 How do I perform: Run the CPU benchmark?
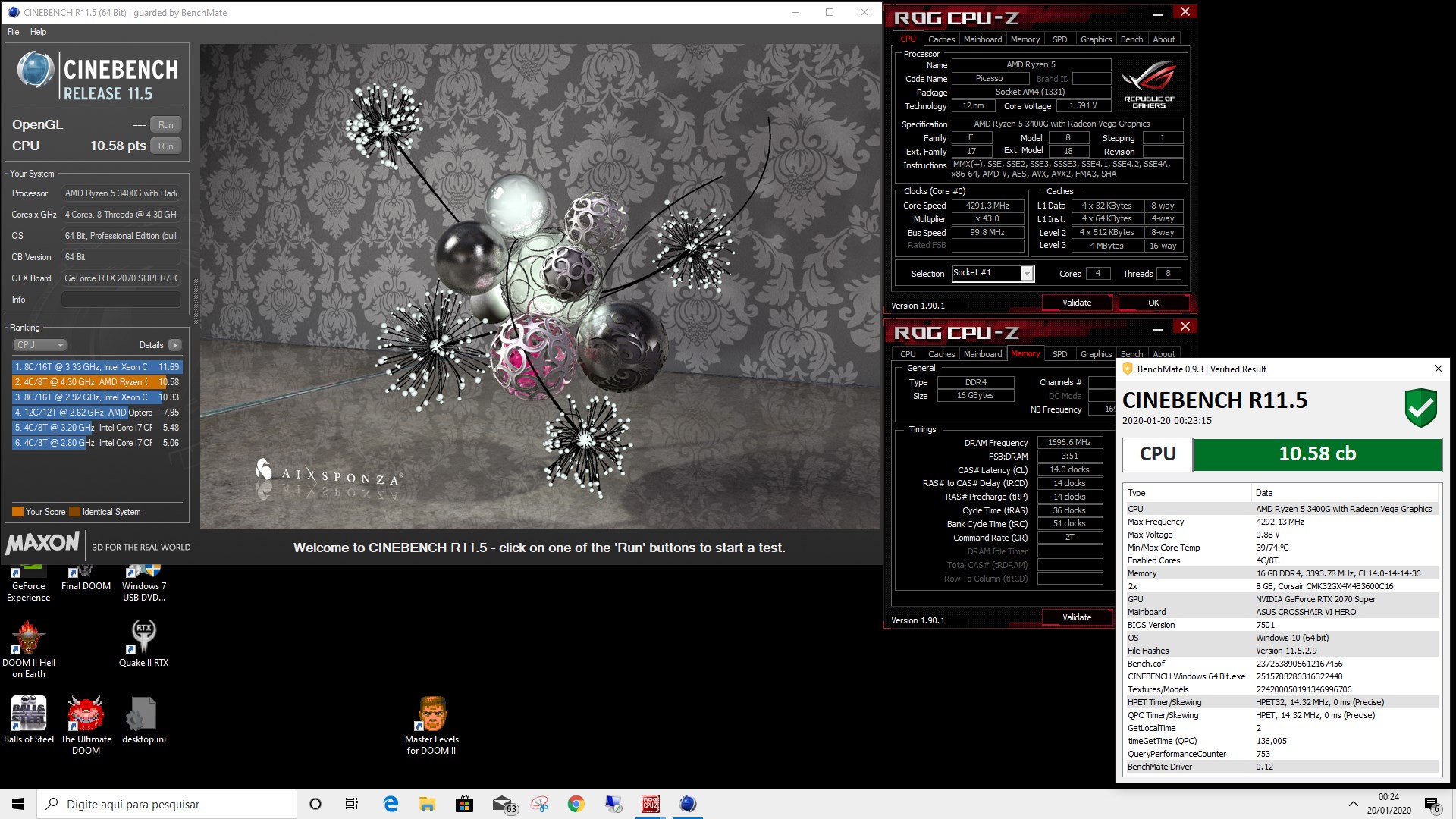pyautogui.click(x=165, y=146)
